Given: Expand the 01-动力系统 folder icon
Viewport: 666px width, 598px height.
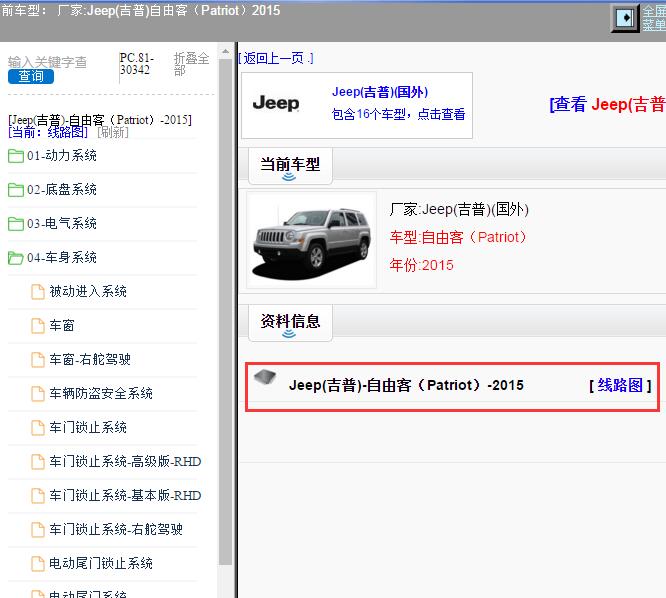Looking at the screenshot, I should [16, 156].
